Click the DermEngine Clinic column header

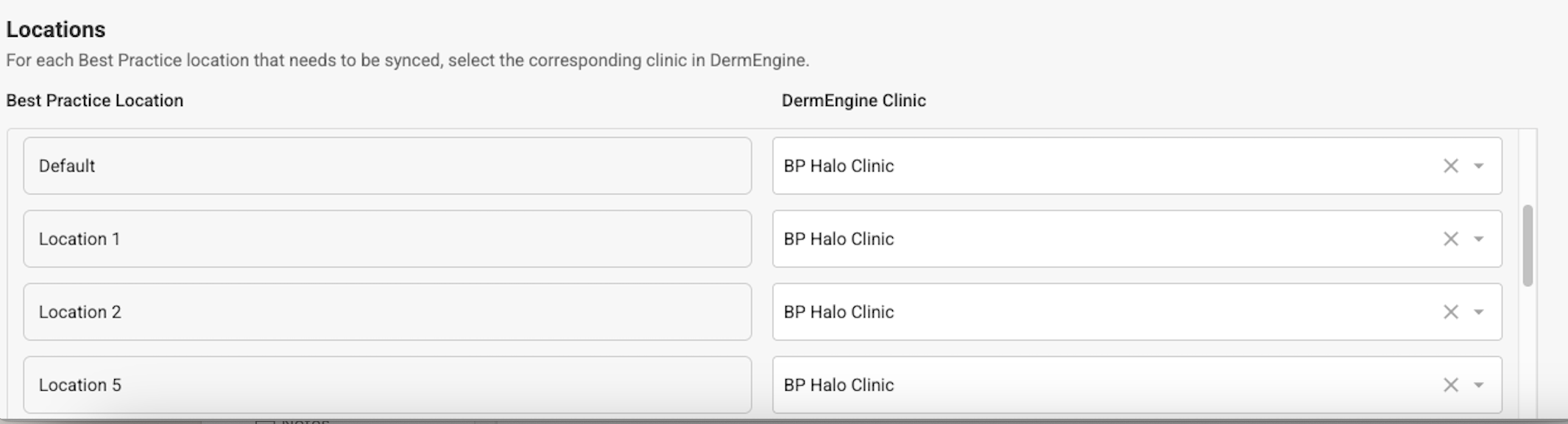coord(853,100)
